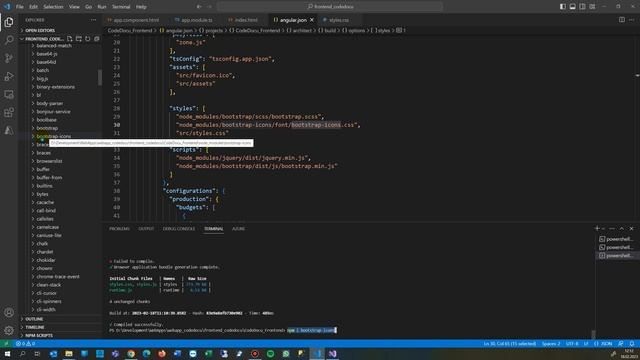Close the terminal panel
Image resolution: width=640 pixels, height=360 pixels.
coord(631,229)
